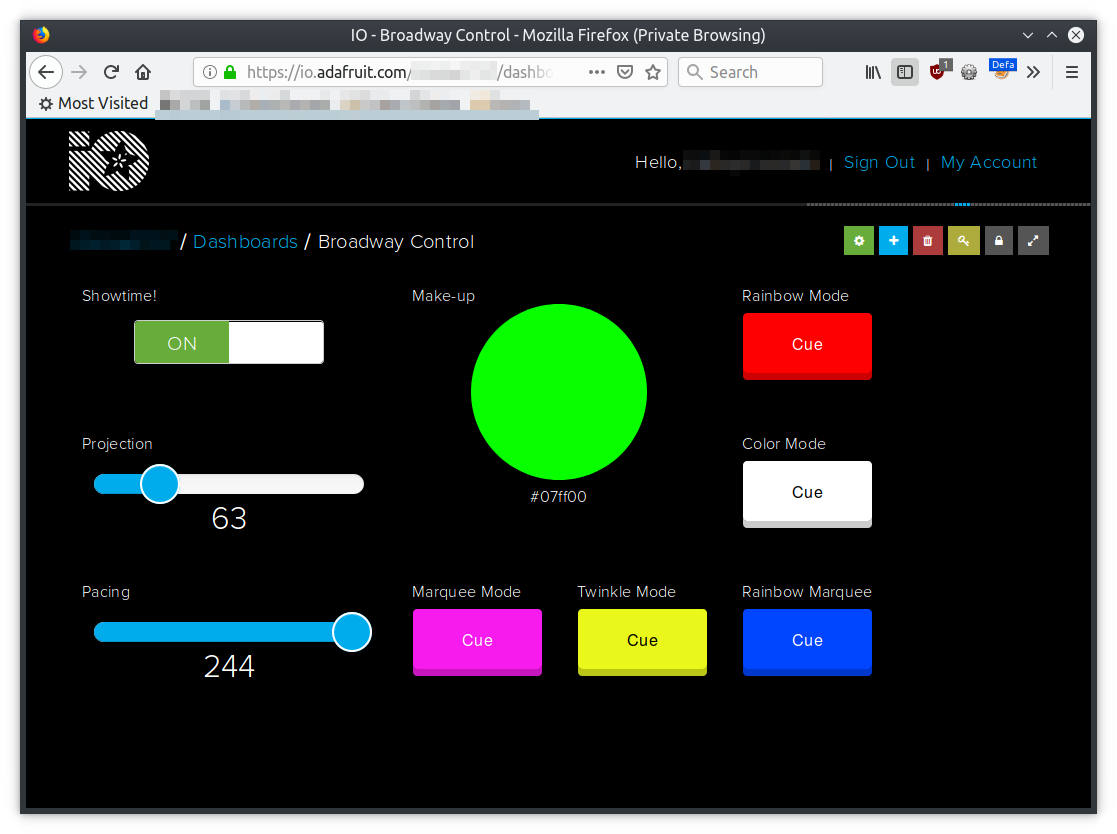Open the green dashboard settings gear icon

click(x=858, y=241)
